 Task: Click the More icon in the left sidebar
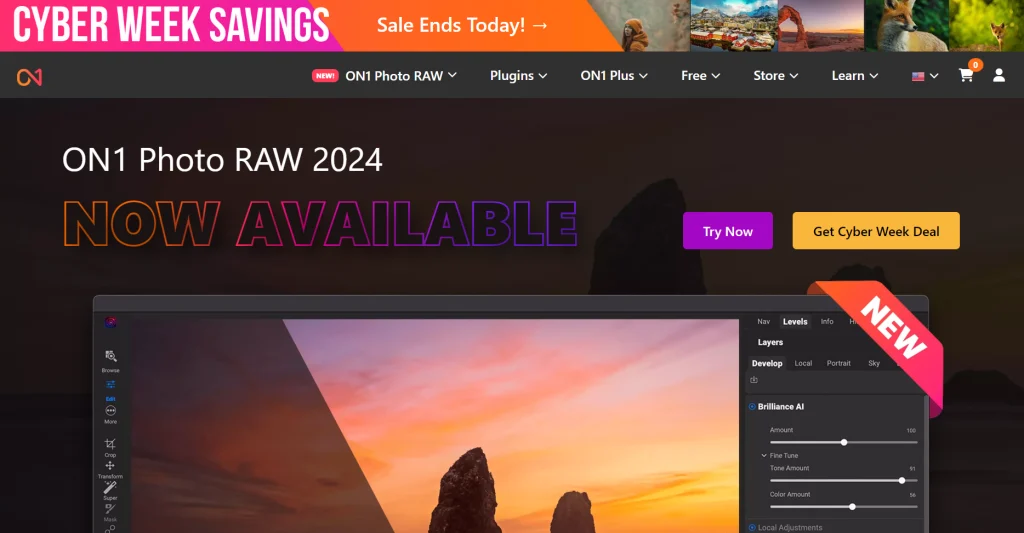[x=110, y=410]
